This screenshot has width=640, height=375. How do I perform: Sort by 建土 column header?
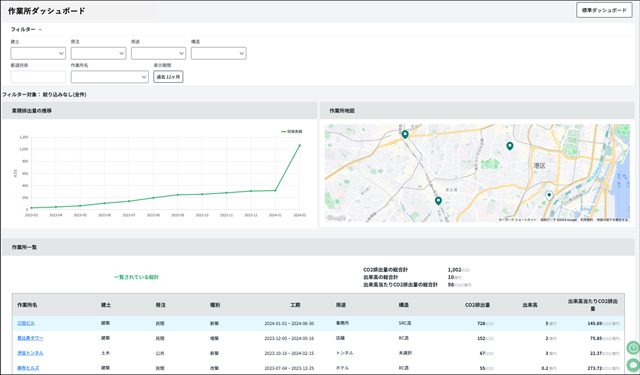tap(106, 305)
